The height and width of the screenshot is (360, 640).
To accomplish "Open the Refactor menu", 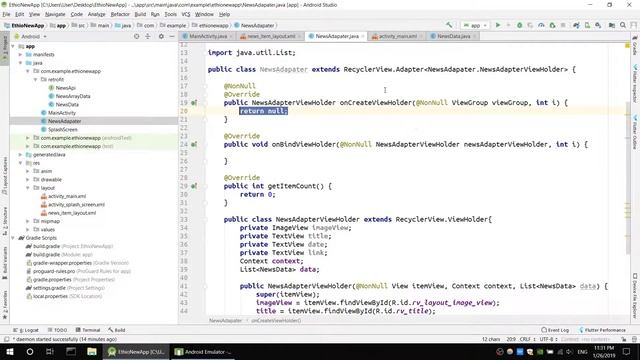I will tap(120, 14).
